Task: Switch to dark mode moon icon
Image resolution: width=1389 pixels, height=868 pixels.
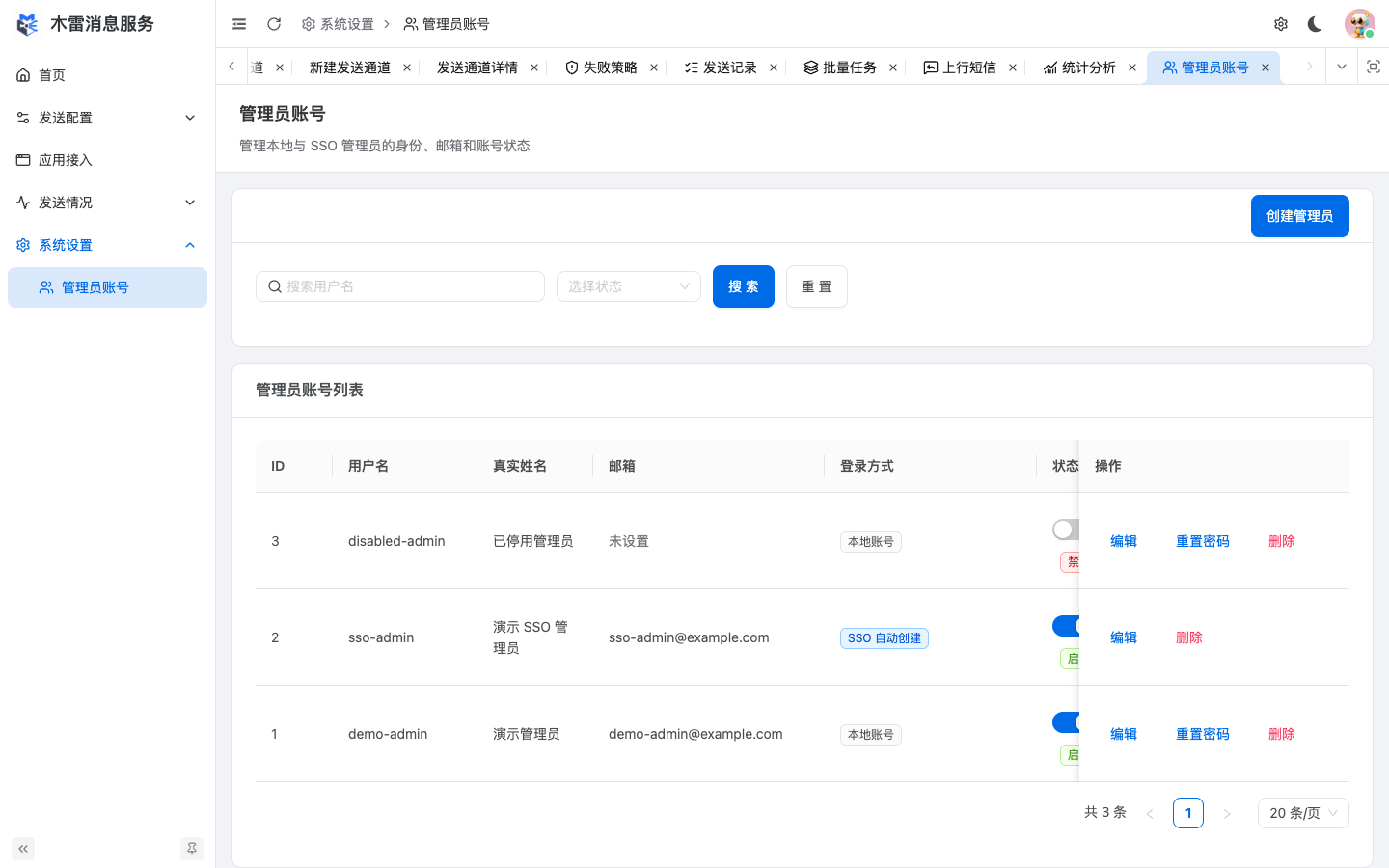Action: 1315,24
